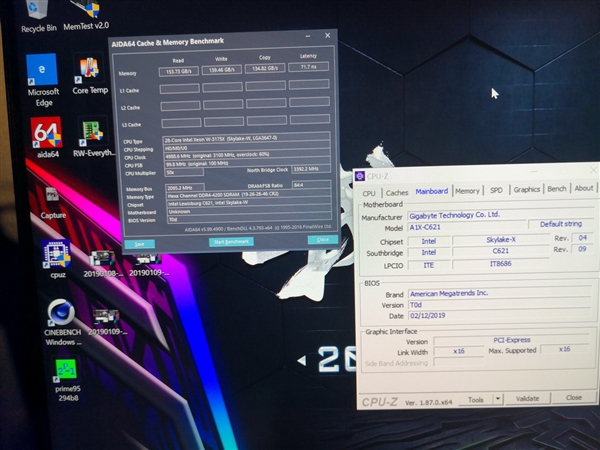Screen dimensions: 600x450
Task: Minimize the AIDA64 benchmark window
Action: click(308, 36)
